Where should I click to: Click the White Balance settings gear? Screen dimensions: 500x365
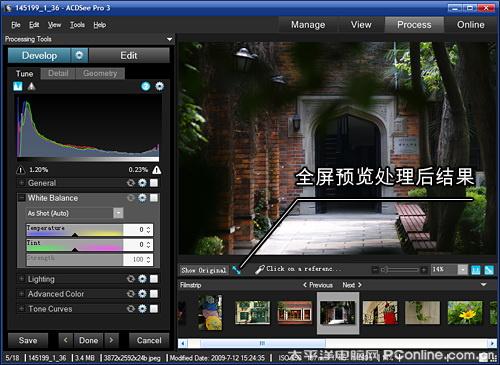tap(142, 198)
